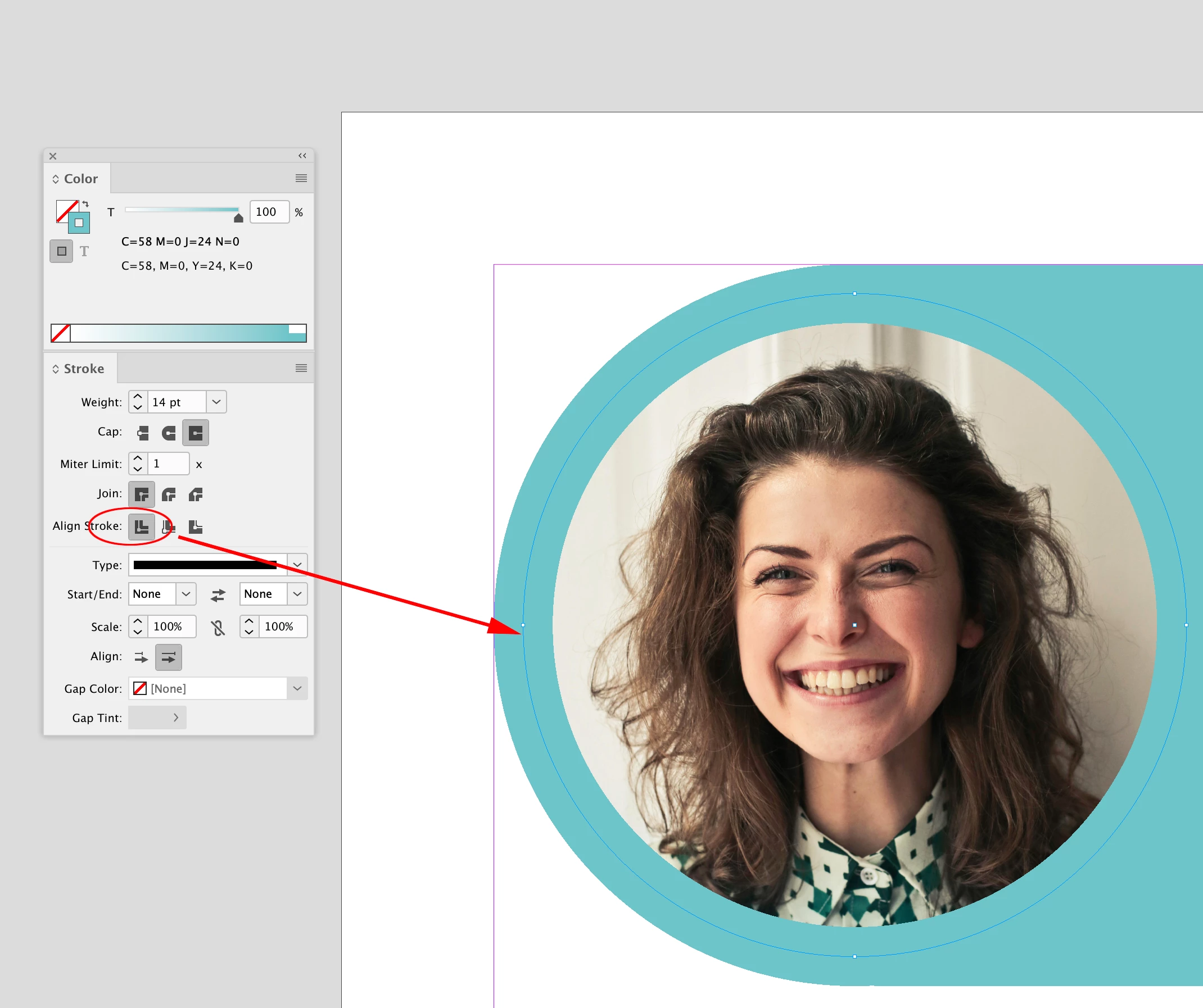Collapse the panel with double arrows
This screenshot has width=1203, height=1008.
pyautogui.click(x=302, y=156)
